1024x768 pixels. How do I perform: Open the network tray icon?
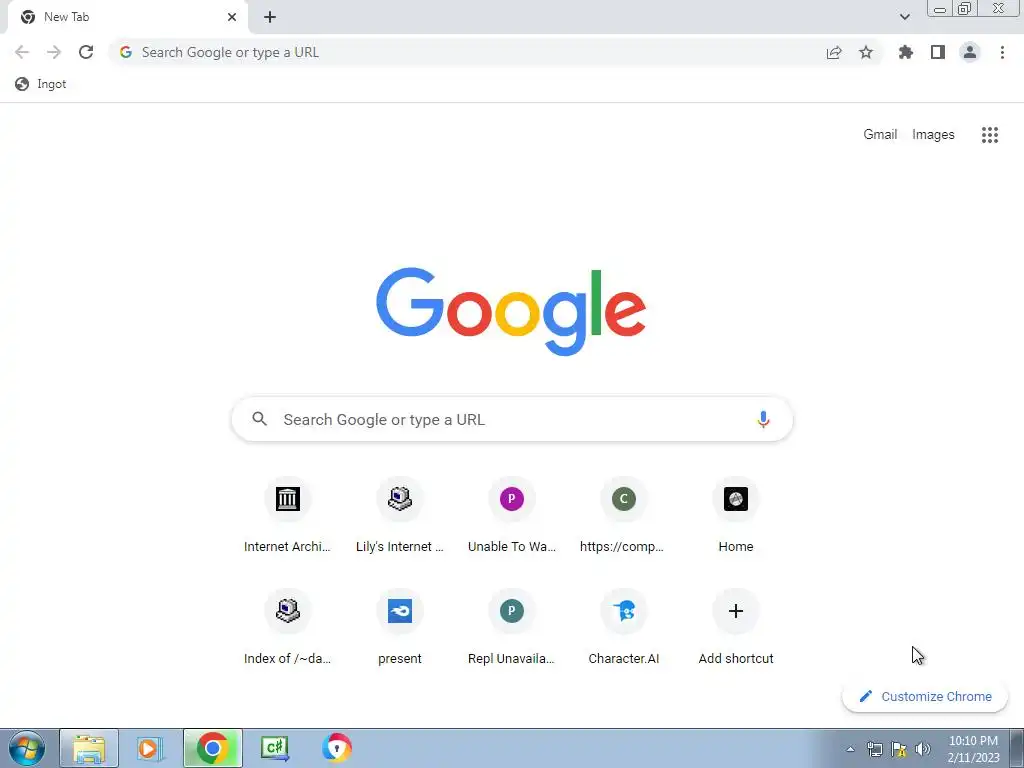[x=874, y=749]
